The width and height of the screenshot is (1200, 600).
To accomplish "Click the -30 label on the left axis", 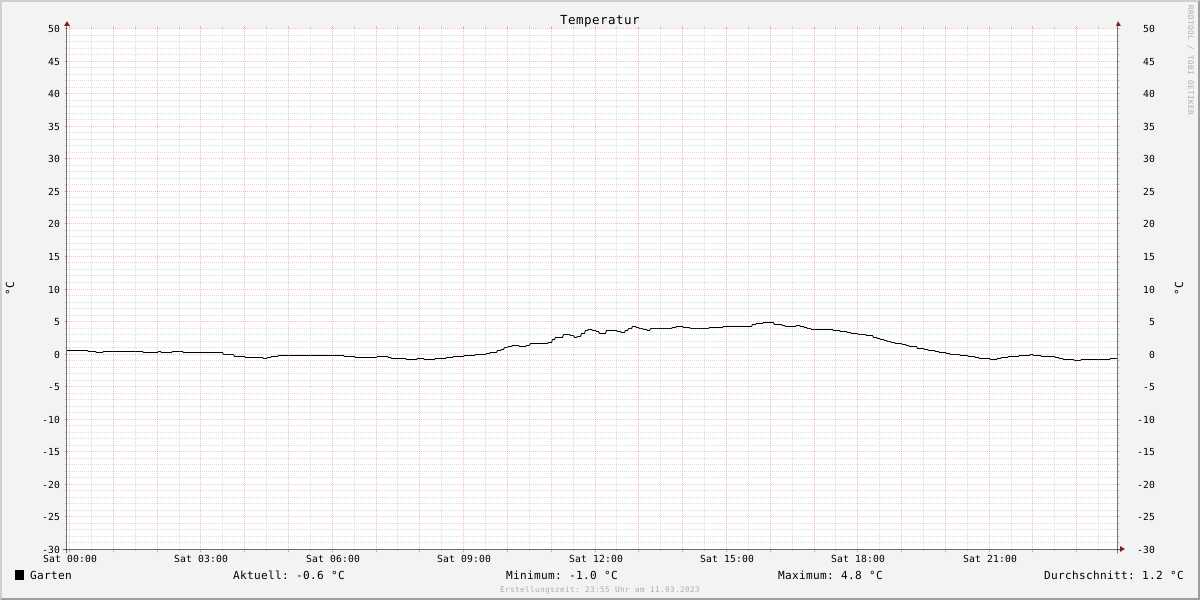I will [x=51, y=550].
